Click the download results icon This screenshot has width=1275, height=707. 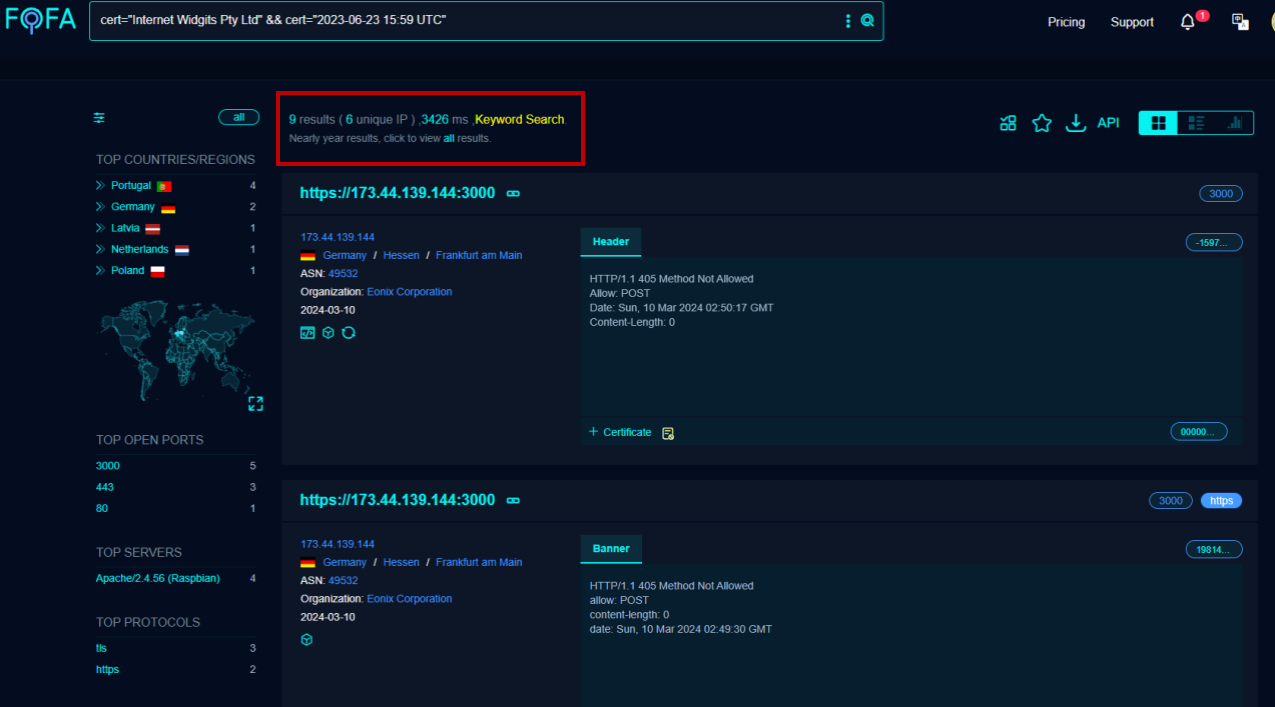tap(1076, 123)
